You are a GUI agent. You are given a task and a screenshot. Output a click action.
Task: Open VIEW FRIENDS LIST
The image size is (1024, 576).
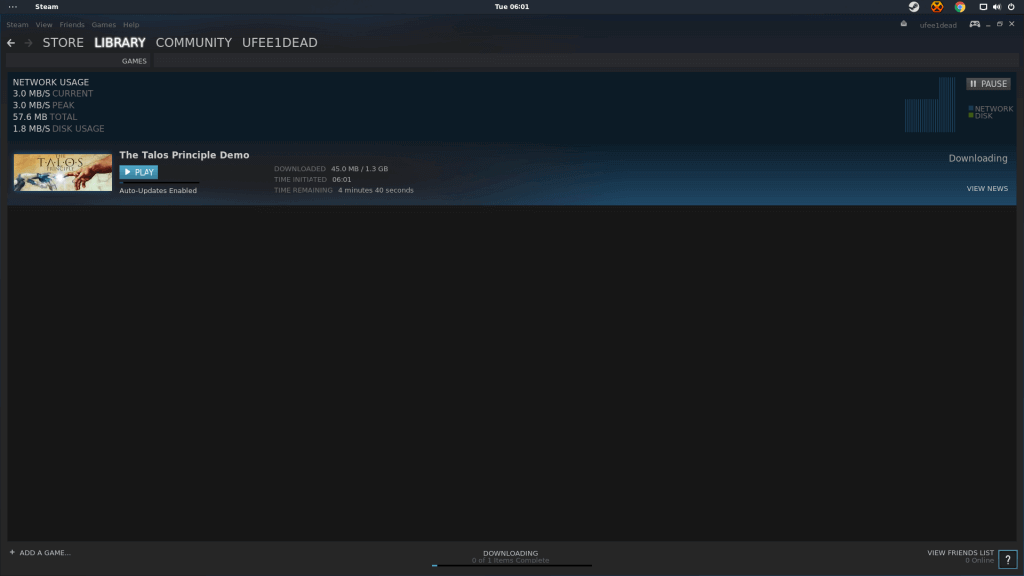(960, 552)
